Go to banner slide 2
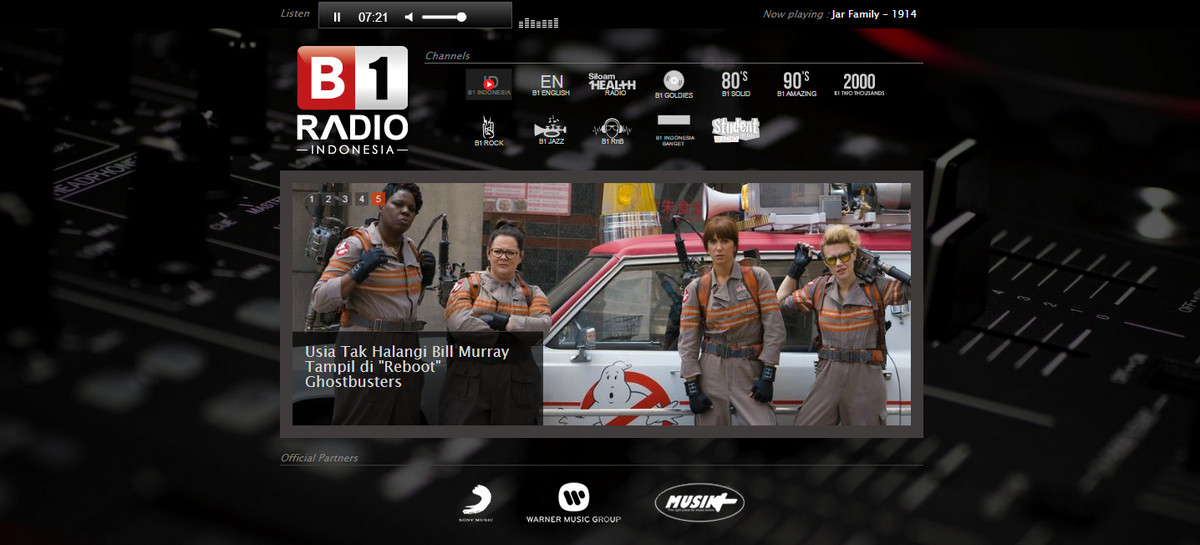Screen dimensions: 1200x545 tap(328, 199)
